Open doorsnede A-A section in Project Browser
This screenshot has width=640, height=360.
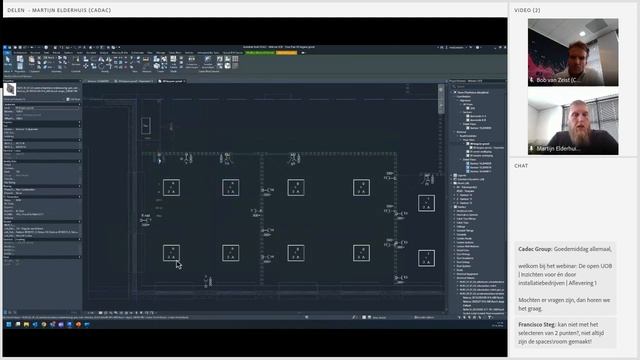pyautogui.click(x=476, y=116)
